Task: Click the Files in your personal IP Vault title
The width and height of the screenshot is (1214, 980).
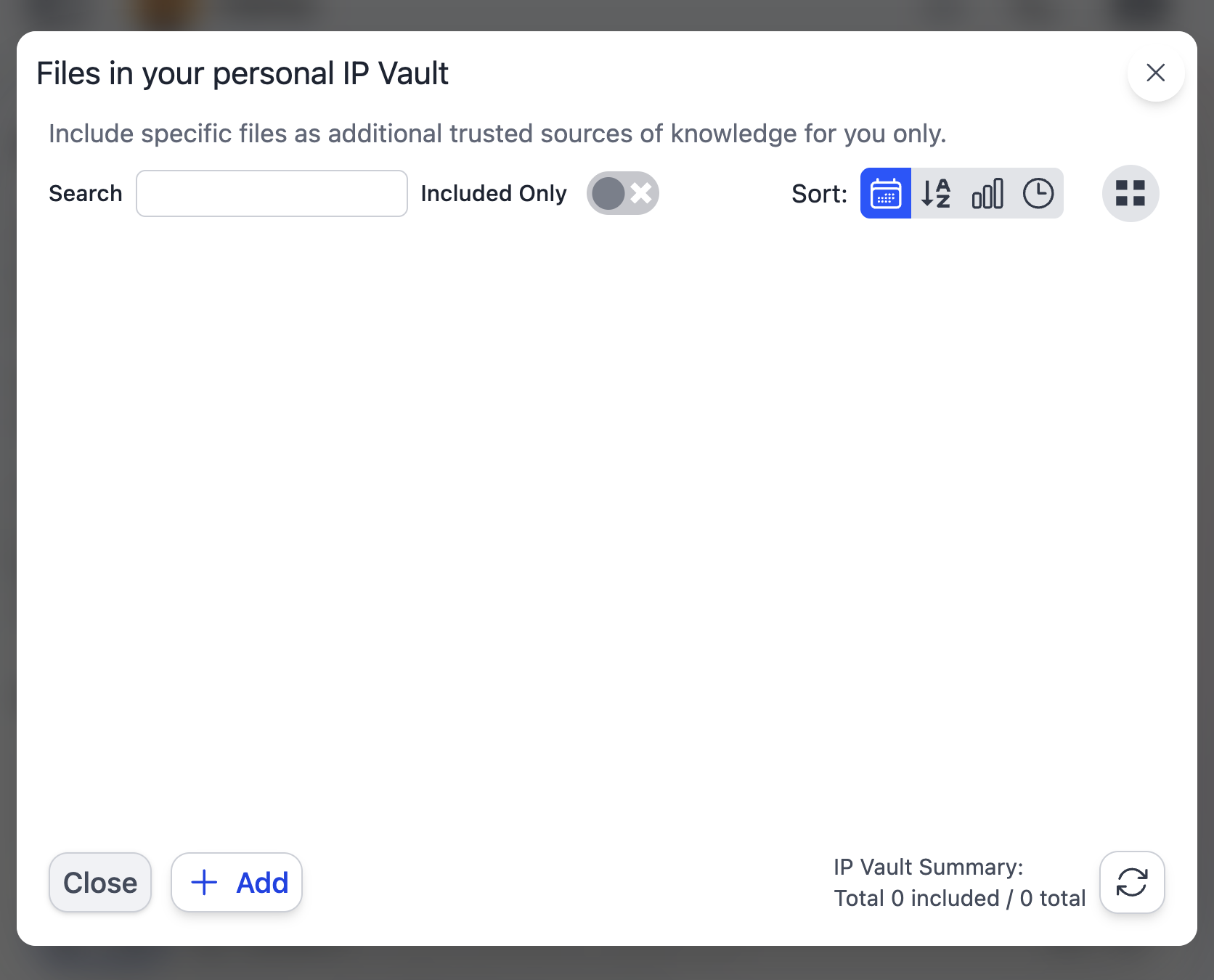Action: (x=243, y=73)
